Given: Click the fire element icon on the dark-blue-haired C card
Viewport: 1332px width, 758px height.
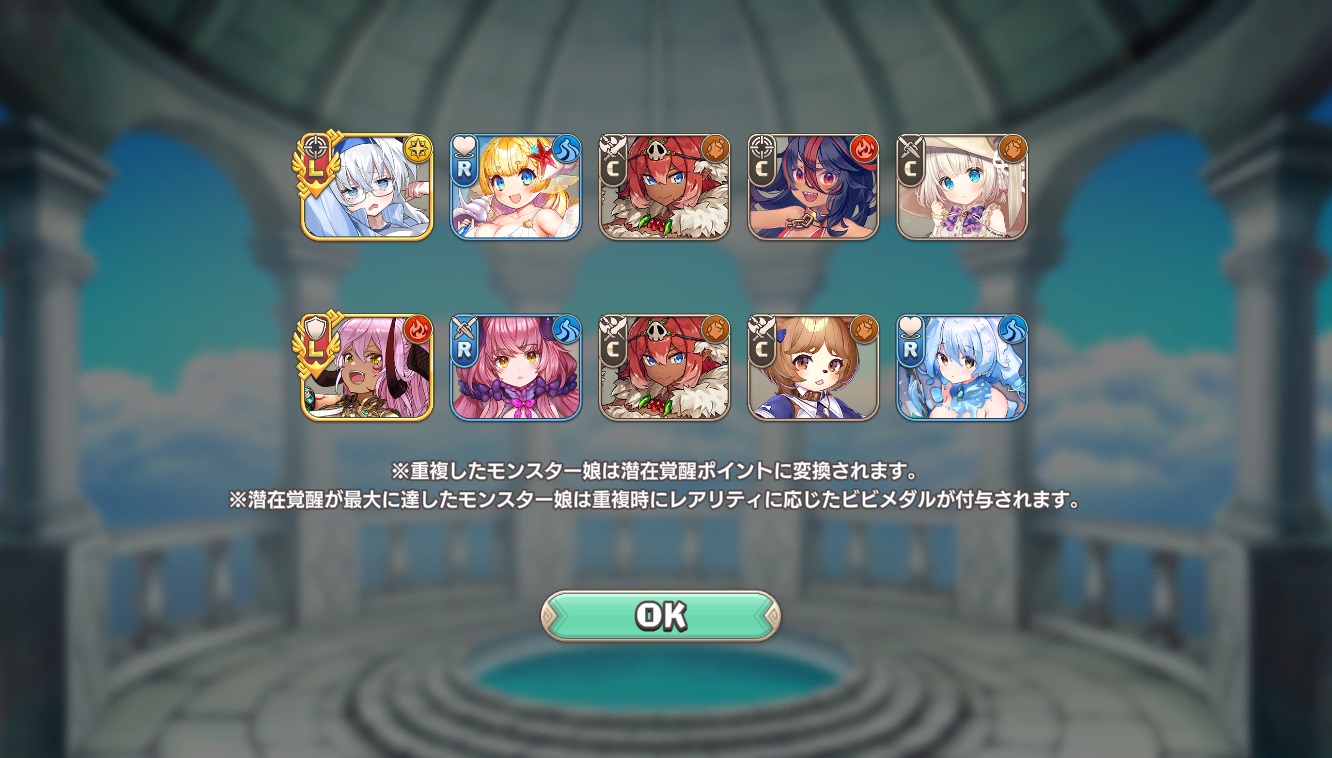Looking at the screenshot, I should [x=864, y=150].
